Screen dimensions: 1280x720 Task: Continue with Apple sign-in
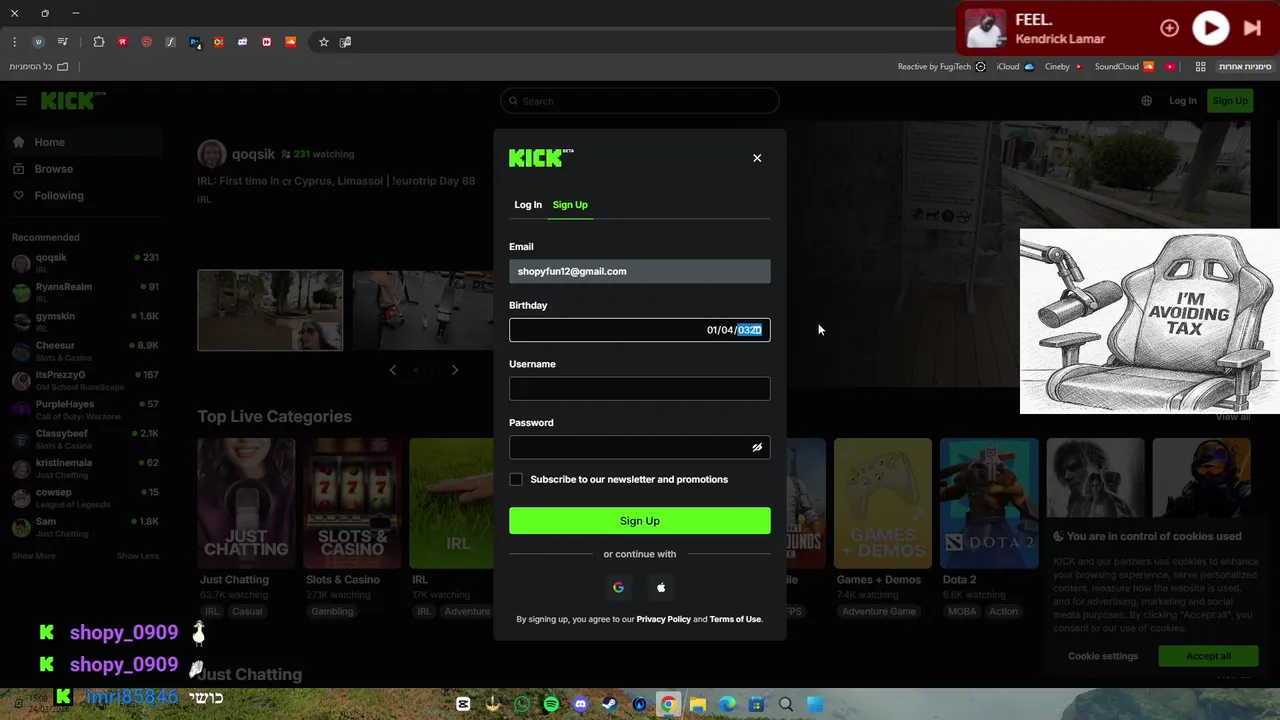[x=661, y=588]
